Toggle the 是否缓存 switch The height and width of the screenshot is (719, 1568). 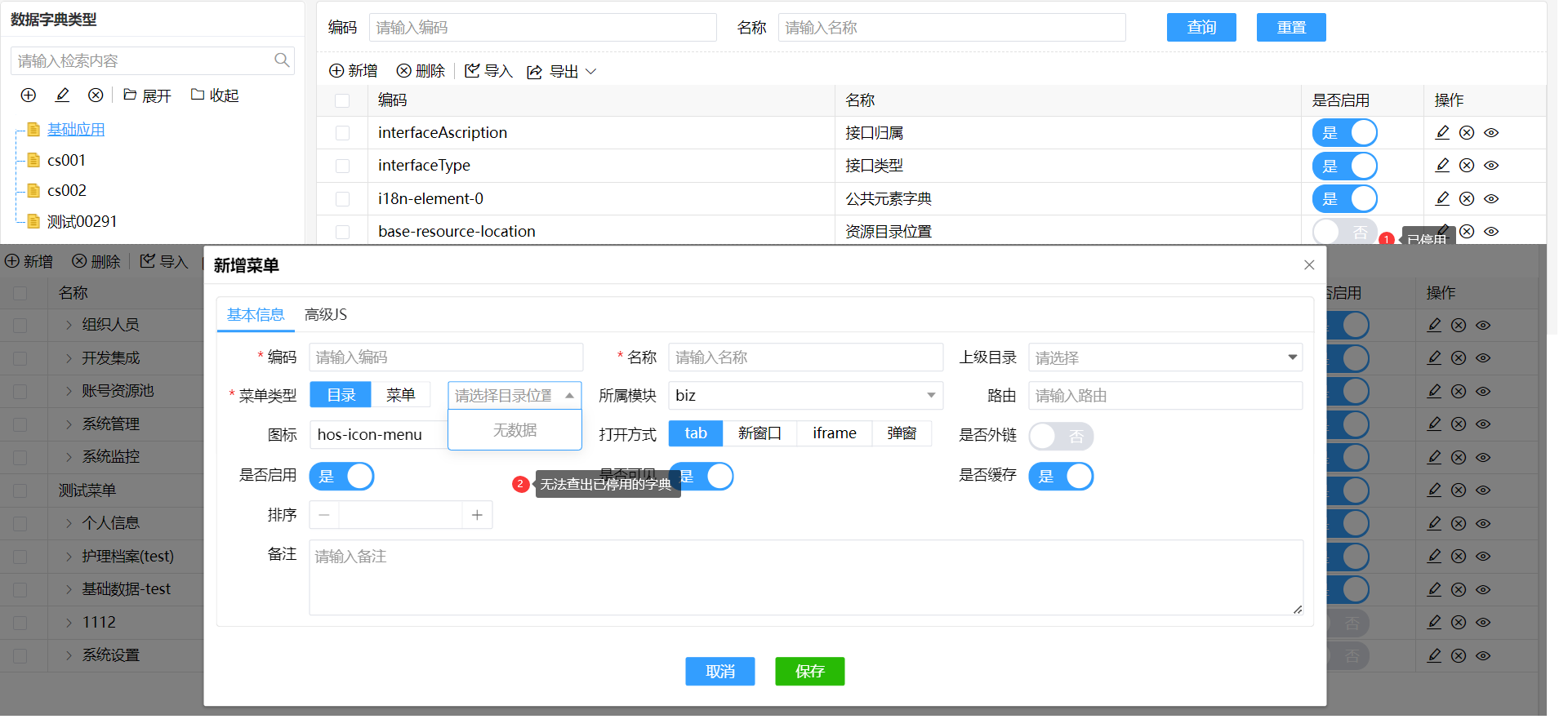1061,476
